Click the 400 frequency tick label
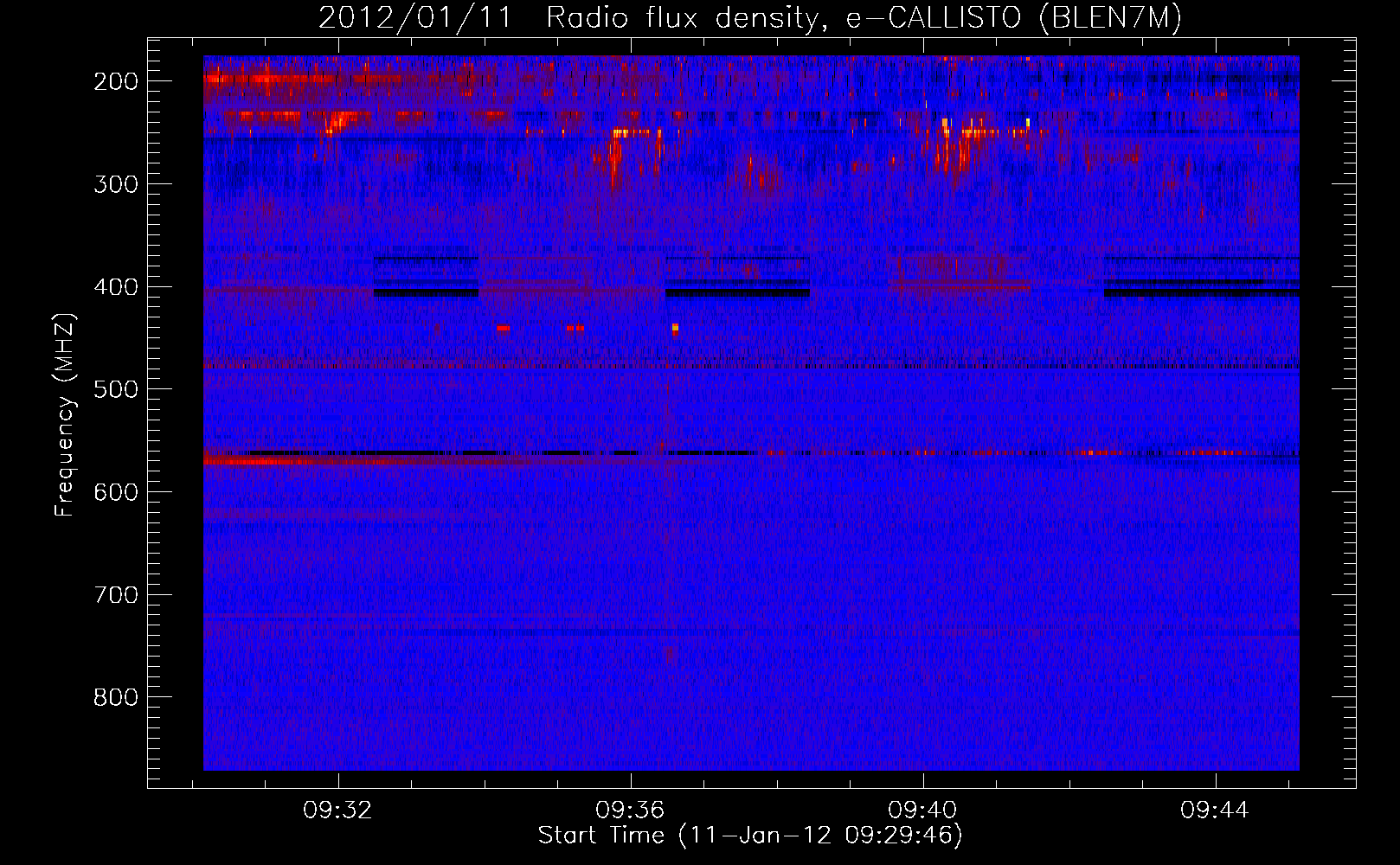 116,287
